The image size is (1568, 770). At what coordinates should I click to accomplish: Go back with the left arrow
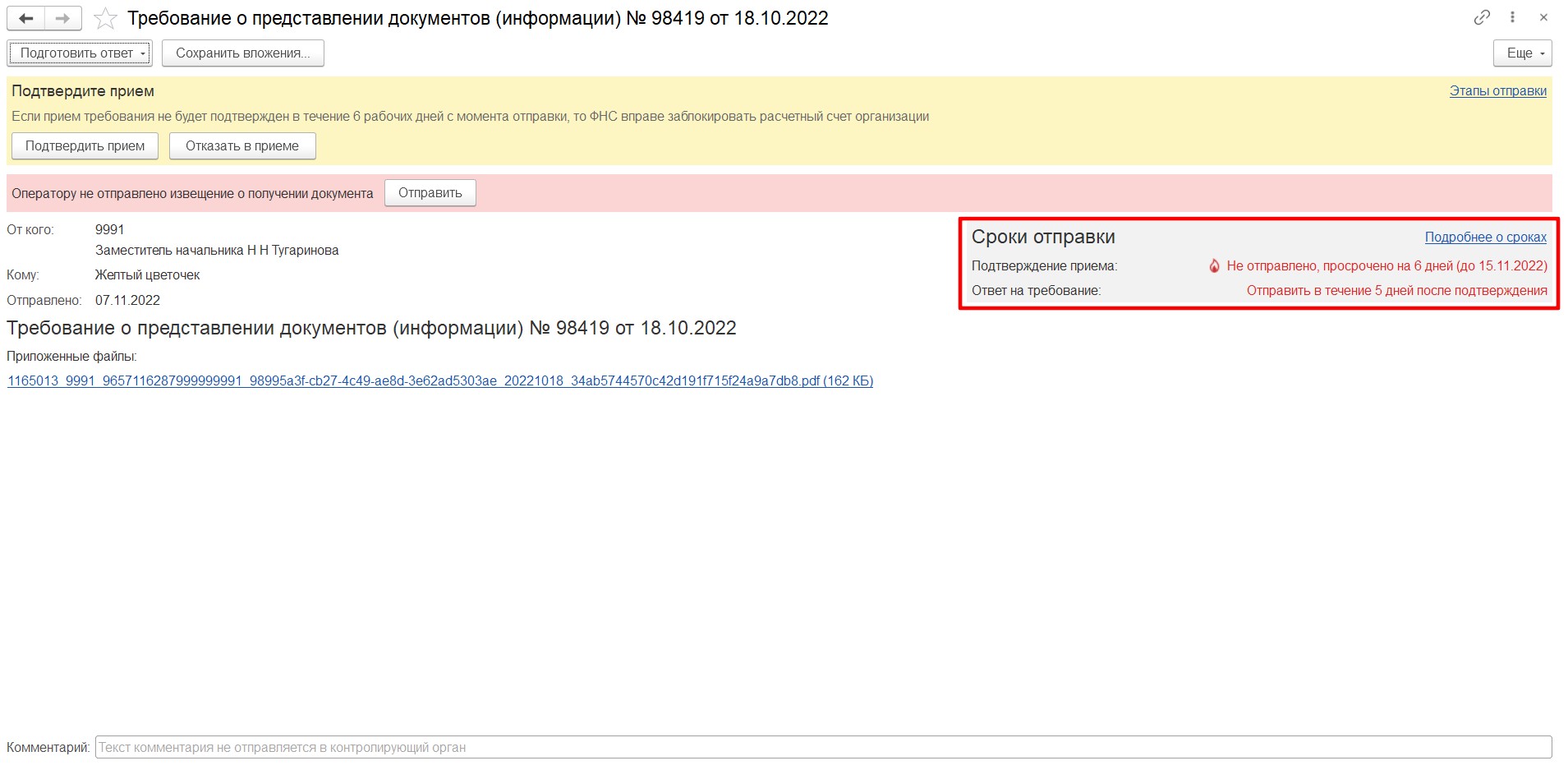(x=25, y=18)
